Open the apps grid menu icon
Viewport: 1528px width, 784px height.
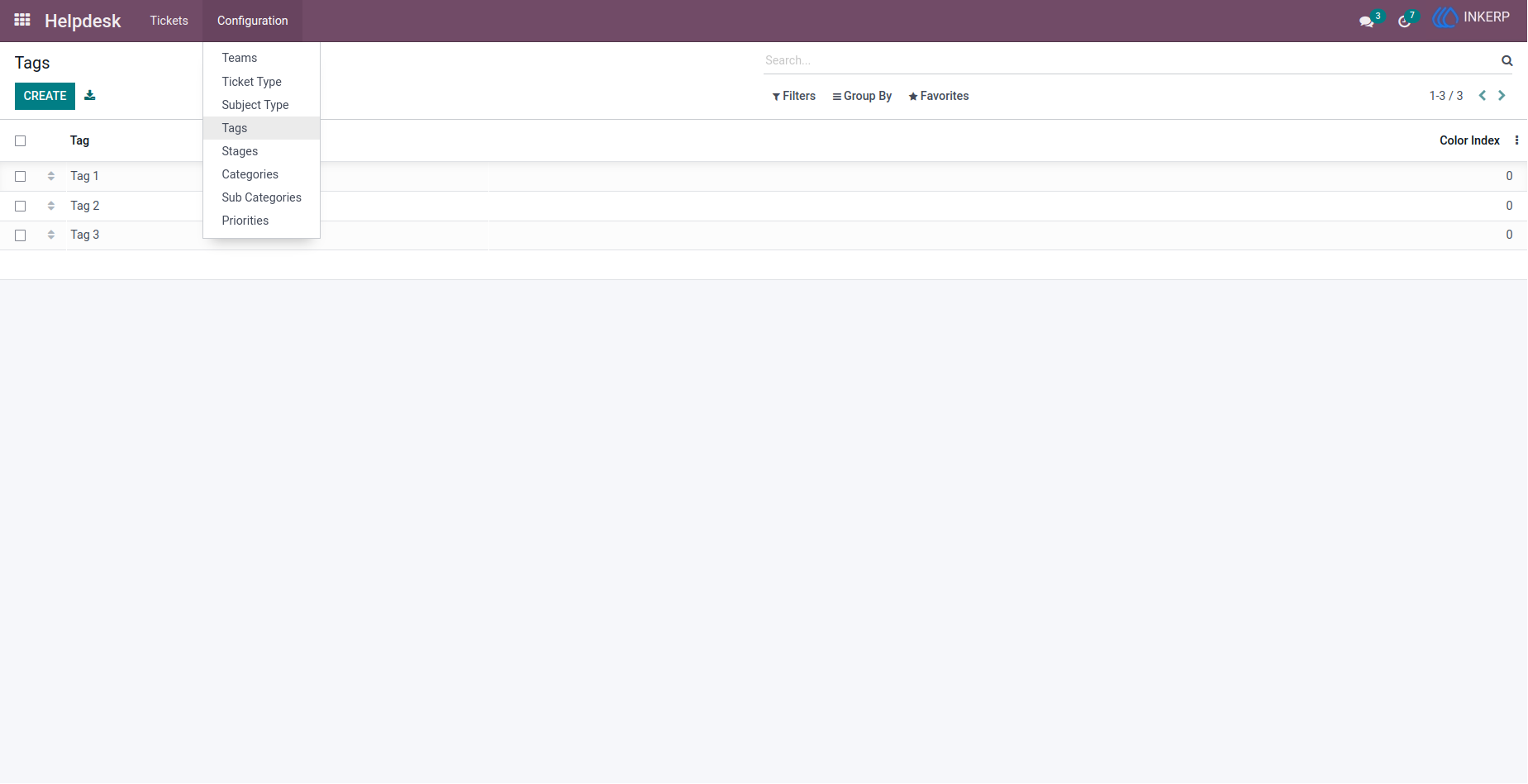(x=22, y=20)
